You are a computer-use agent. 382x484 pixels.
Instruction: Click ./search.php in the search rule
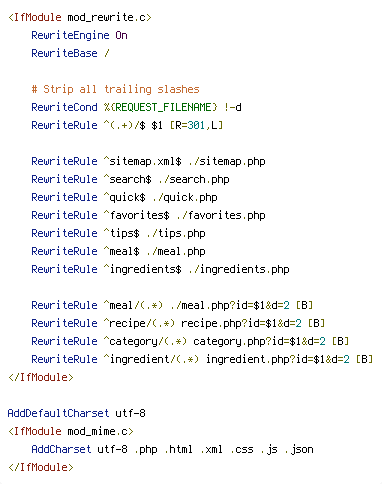(x=194, y=179)
